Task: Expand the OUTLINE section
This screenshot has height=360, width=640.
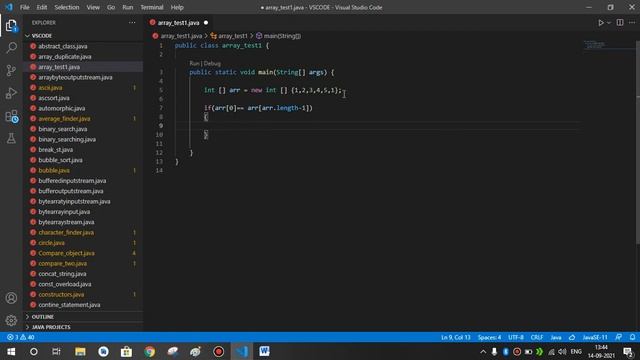Action: point(42,317)
